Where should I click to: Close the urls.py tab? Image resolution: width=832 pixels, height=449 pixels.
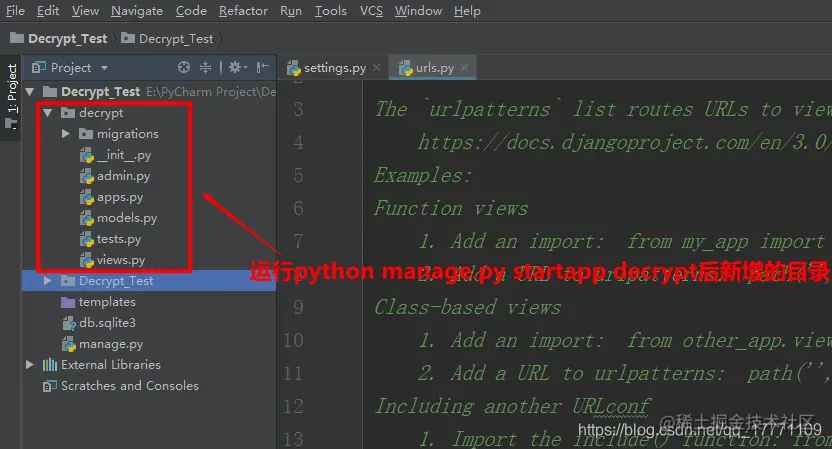click(x=464, y=68)
